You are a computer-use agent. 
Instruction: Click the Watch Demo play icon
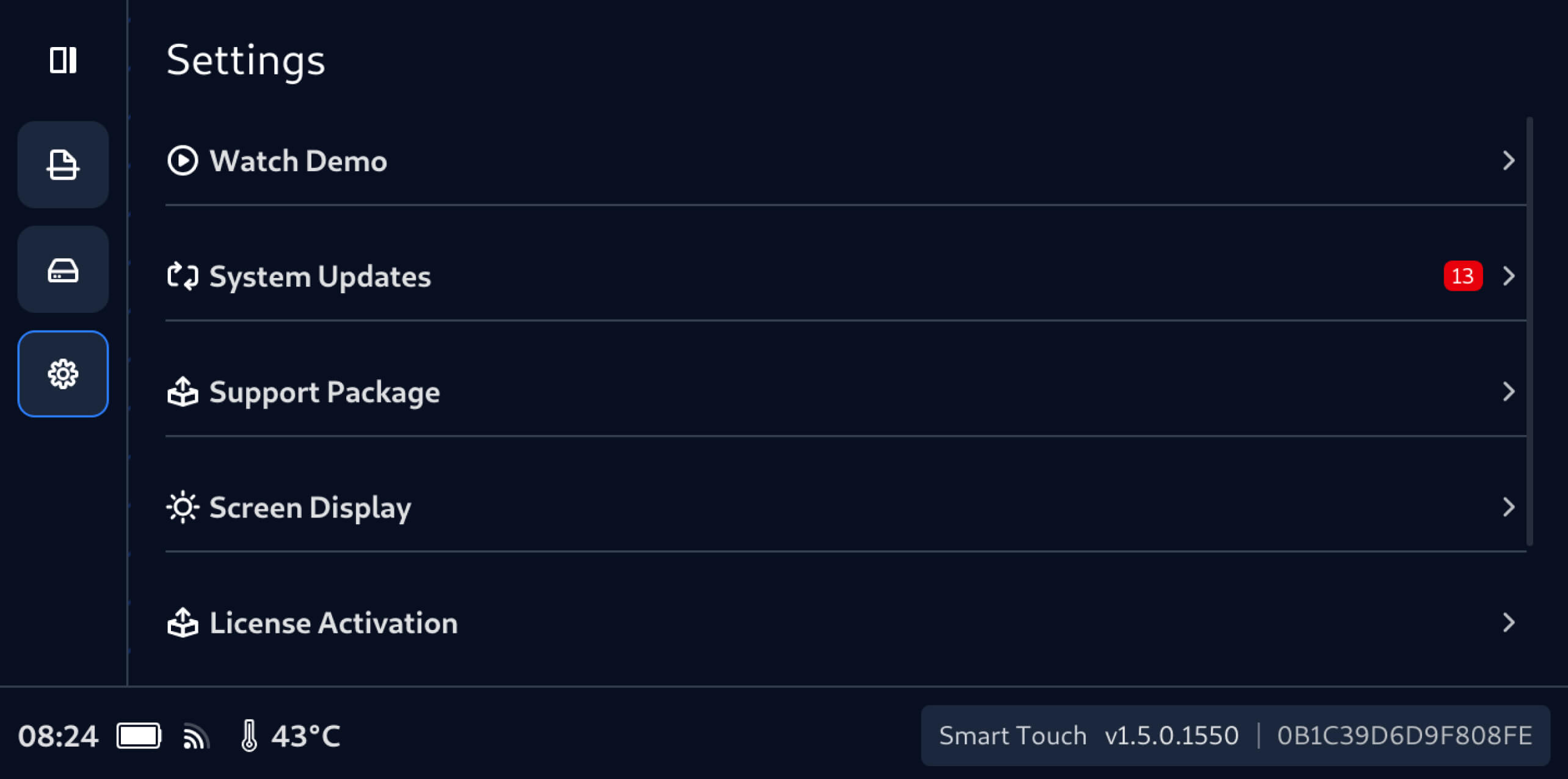tap(183, 161)
